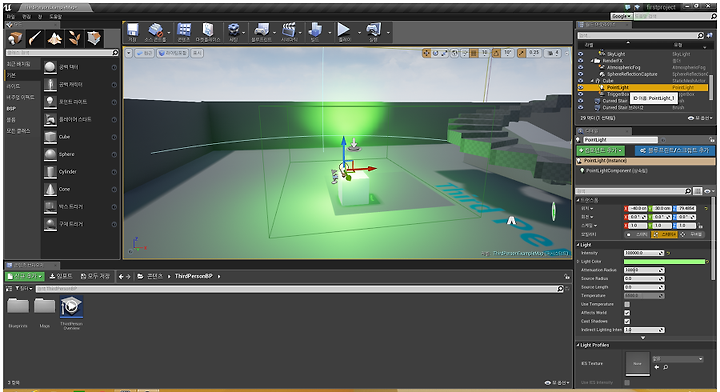Image resolution: width=720 pixels, height=392 pixels.
Task: Use selected asset arrow for IES Texture
Action: pos(657,367)
